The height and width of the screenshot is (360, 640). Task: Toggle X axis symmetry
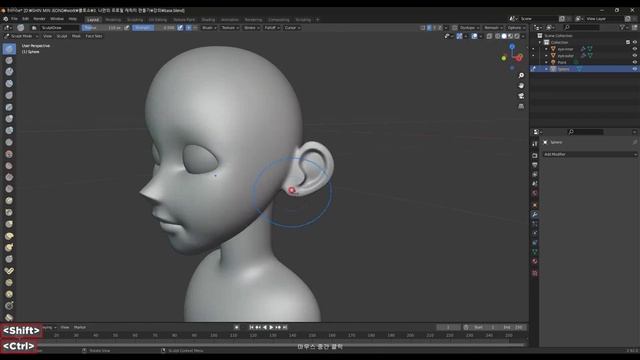click(429, 28)
